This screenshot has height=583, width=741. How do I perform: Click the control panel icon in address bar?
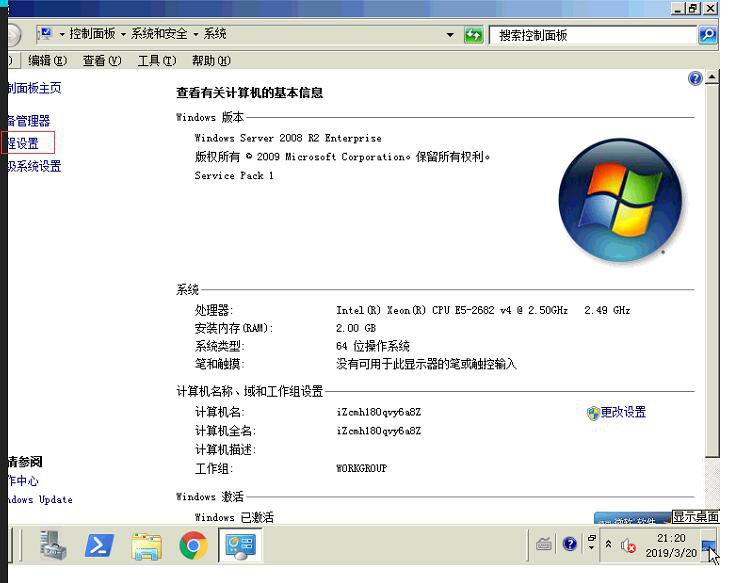coord(46,34)
